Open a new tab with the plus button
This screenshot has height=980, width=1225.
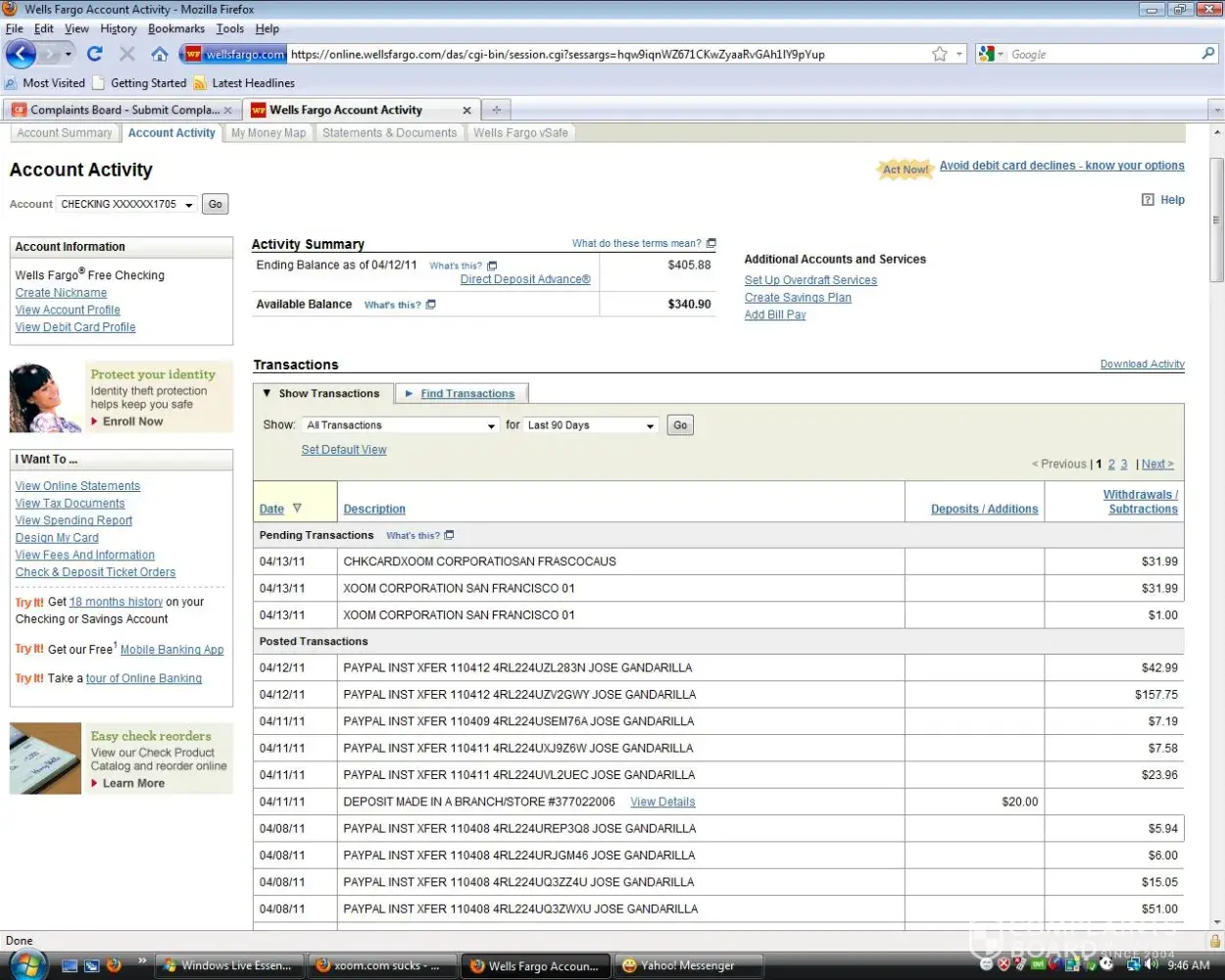(496, 110)
